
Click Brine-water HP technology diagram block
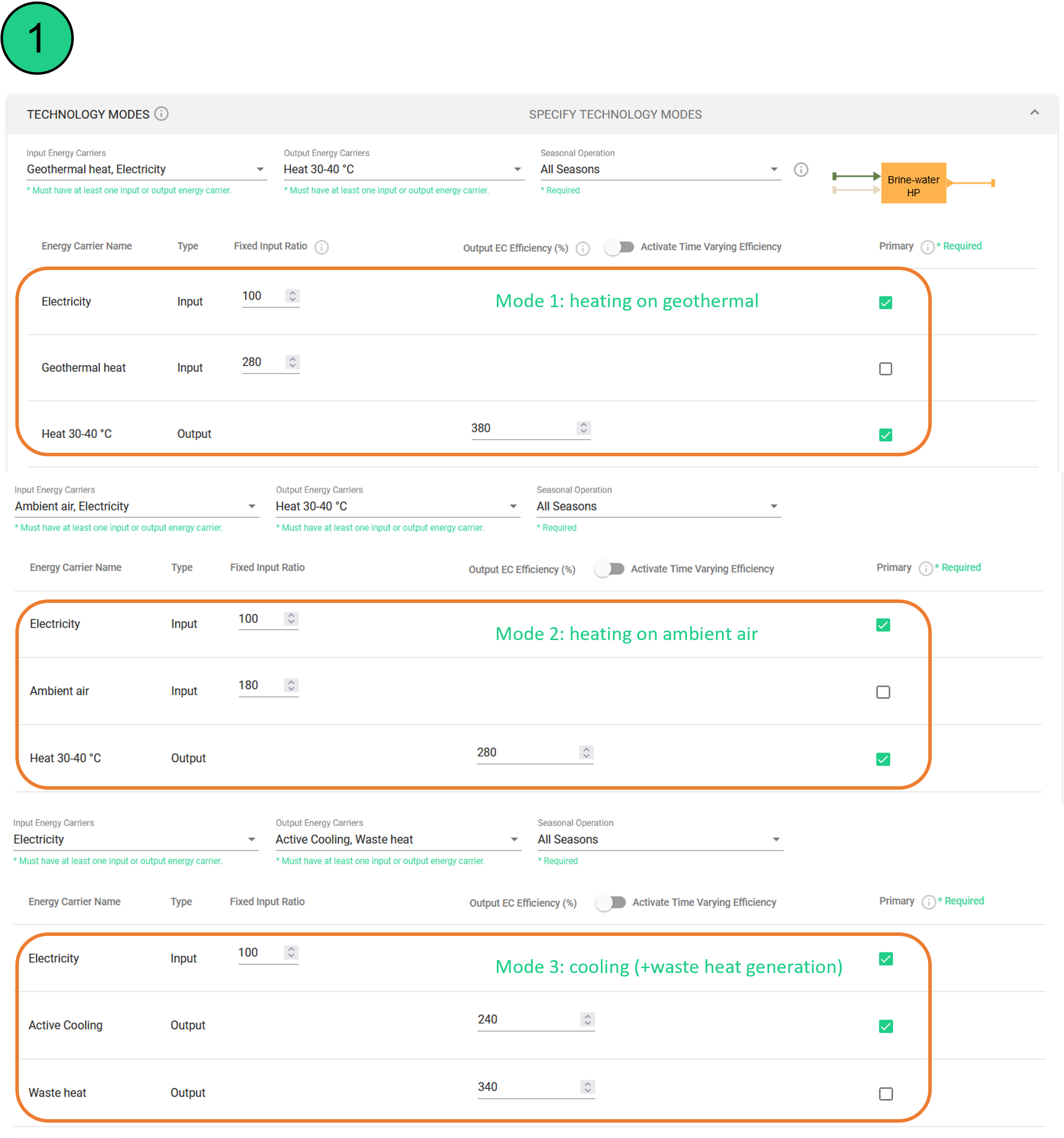tap(913, 183)
